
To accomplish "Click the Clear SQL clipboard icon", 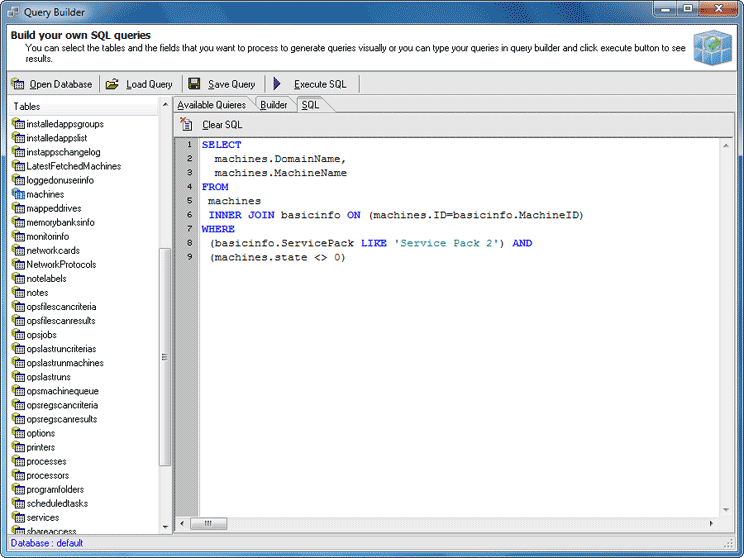I will 187,125.
